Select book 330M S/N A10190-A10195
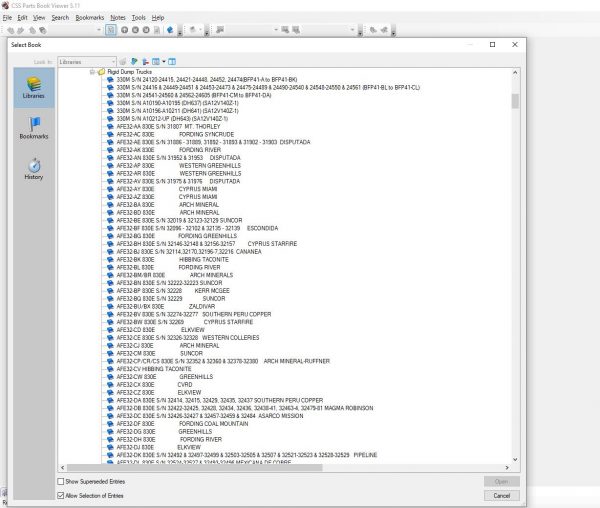The height and width of the screenshot is (508, 600). click(177, 103)
